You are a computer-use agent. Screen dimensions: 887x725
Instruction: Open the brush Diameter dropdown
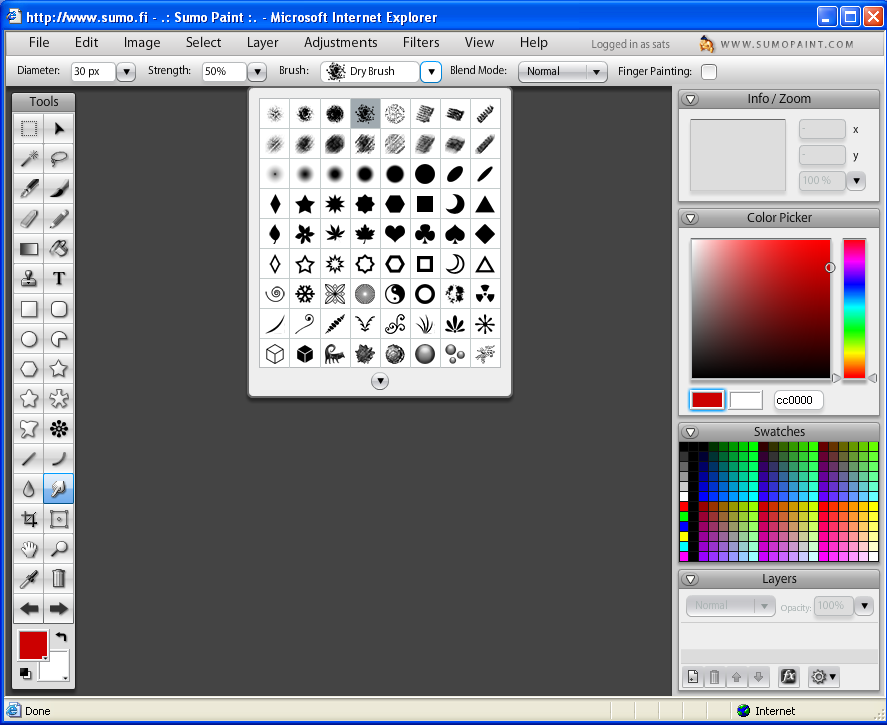click(x=126, y=72)
